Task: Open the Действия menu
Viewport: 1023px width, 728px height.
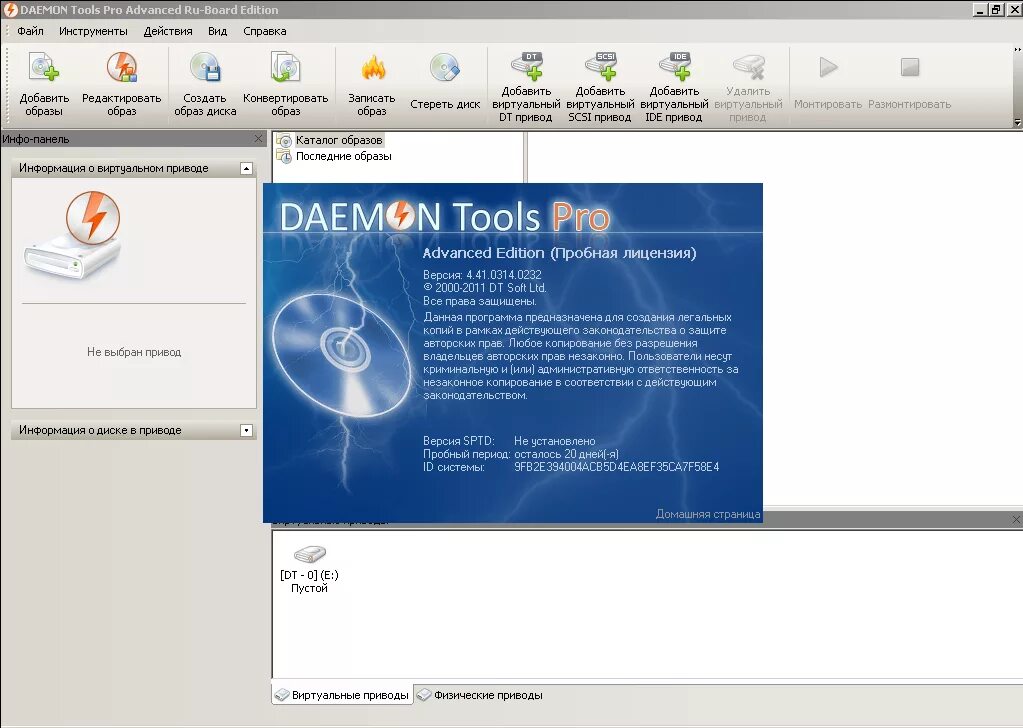Action: pos(168,31)
